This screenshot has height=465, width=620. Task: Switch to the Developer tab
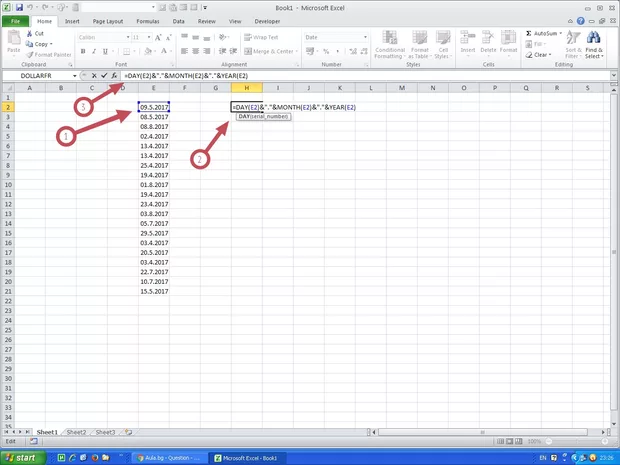pyautogui.click(x=267, y=21)
